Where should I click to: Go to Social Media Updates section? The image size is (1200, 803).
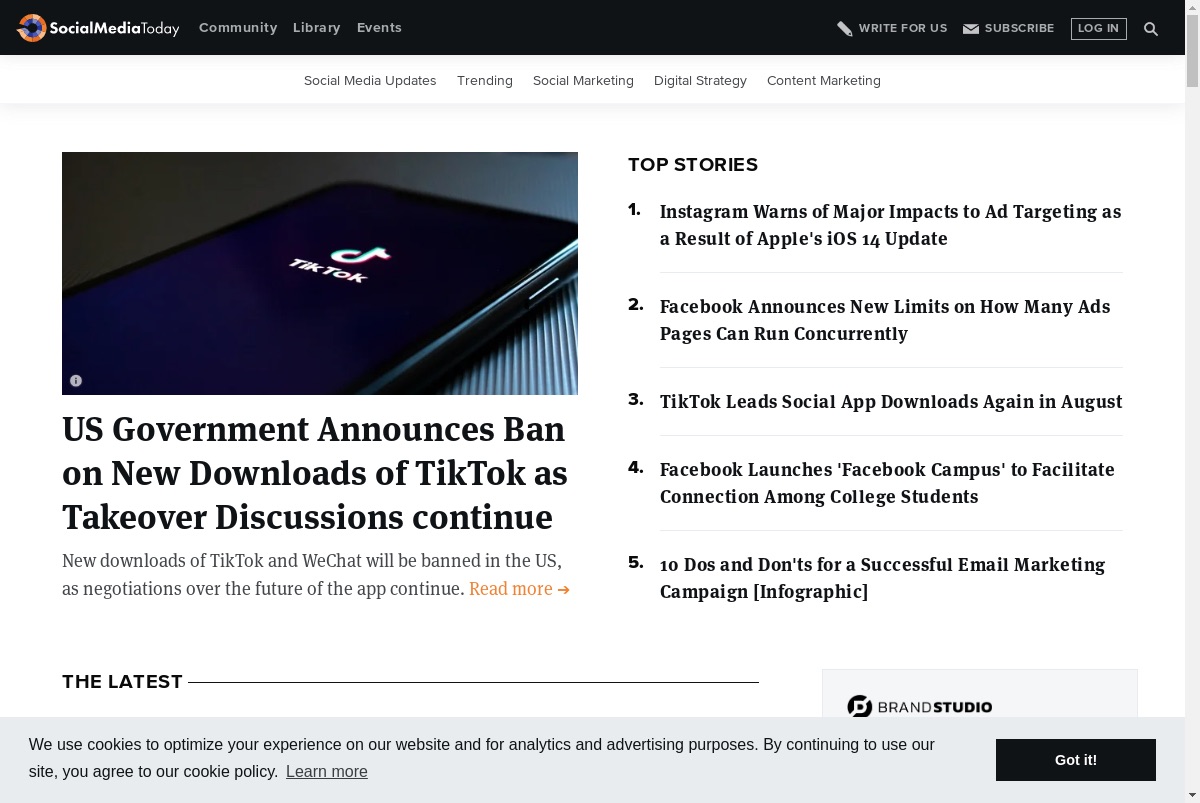370,81
